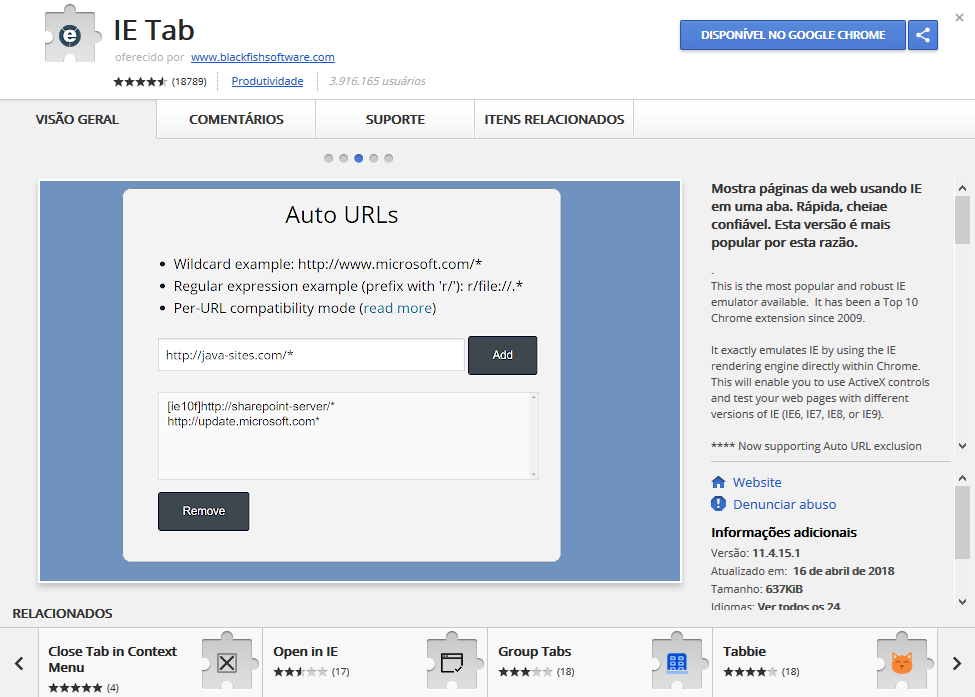This screenshot has height=697, width=975.
Task: Click Close Tab in Context Menu star rating
Action: (75, 688)
